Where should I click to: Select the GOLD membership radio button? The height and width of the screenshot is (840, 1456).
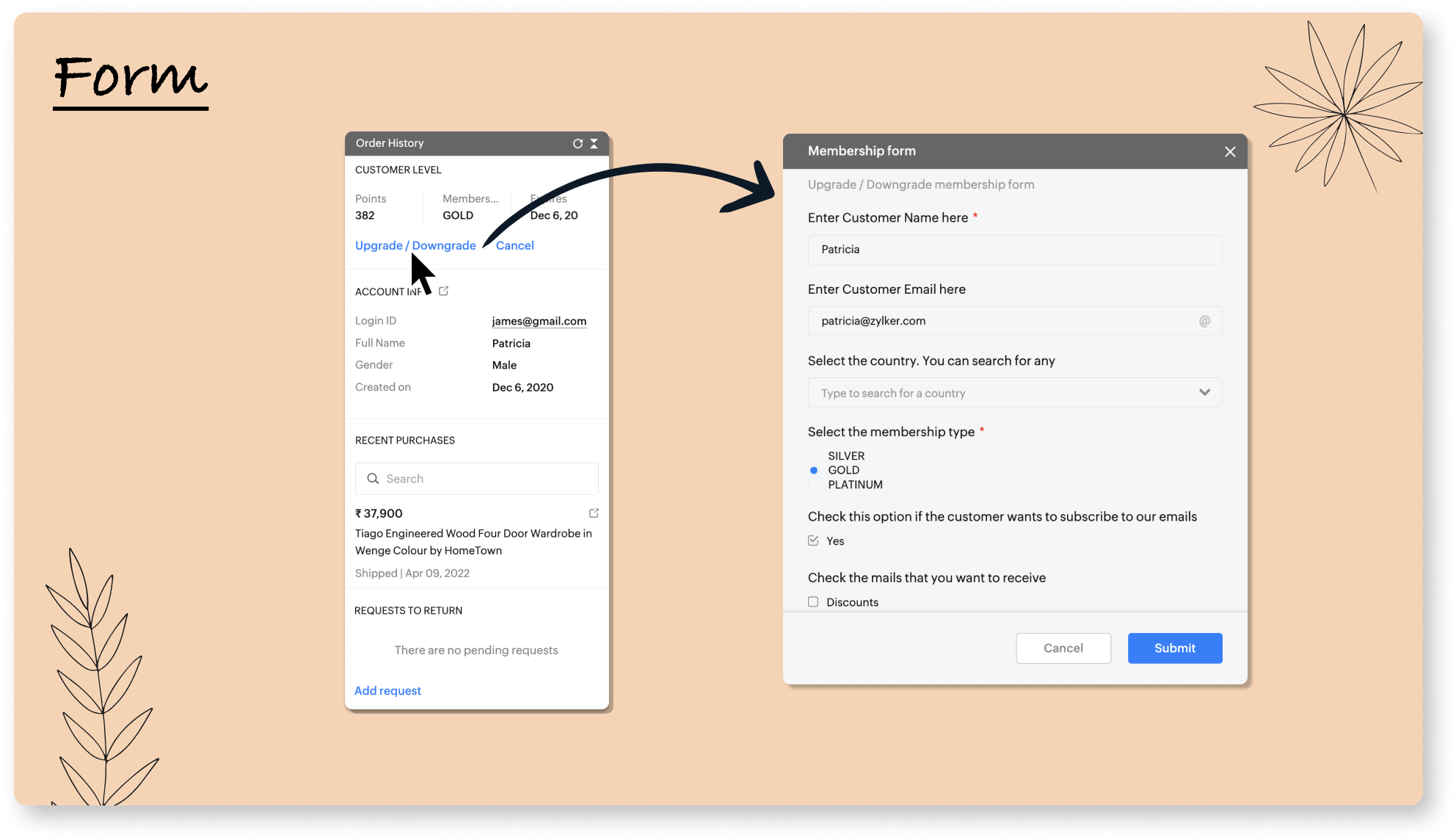tap(814, 471)
